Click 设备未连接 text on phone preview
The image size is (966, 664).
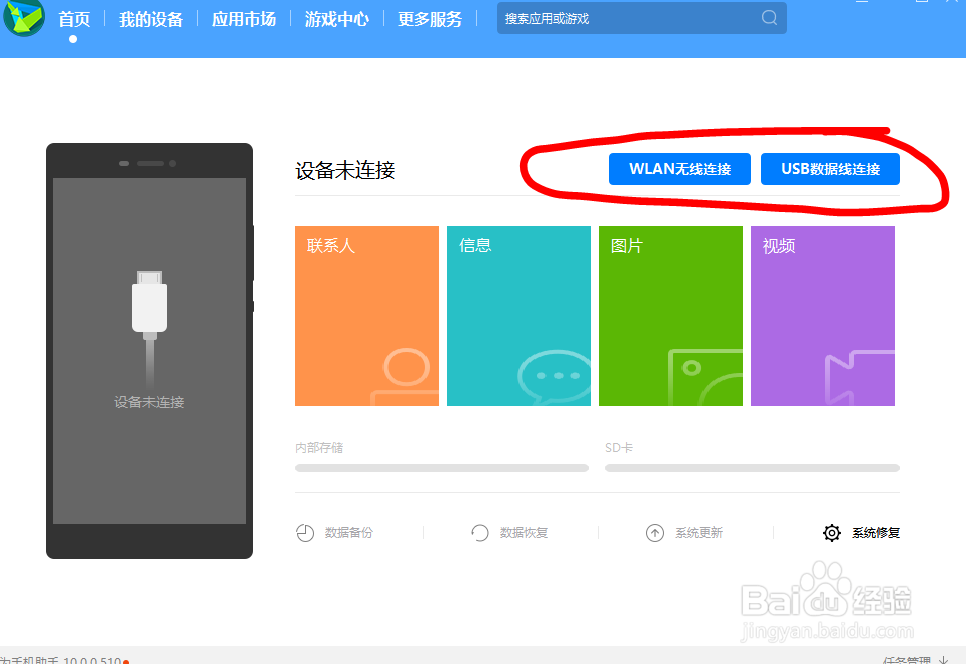[149, 402]
